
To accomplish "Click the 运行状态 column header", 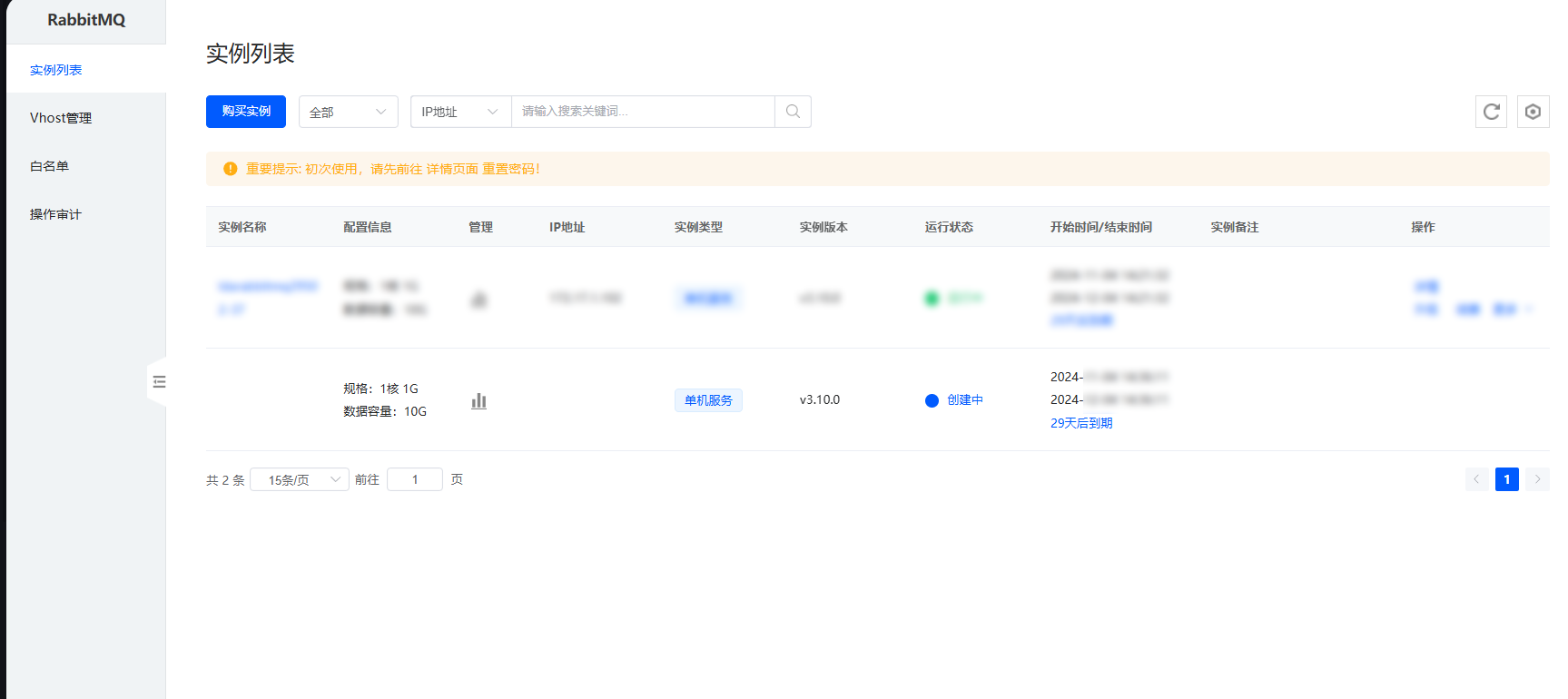I will point(950,227).
